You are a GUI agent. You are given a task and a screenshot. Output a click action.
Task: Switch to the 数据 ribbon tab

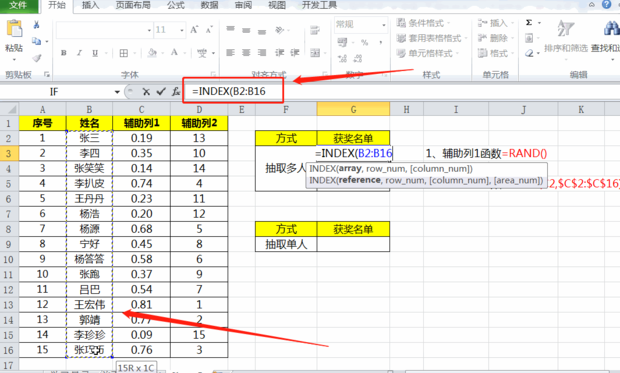[x=210, y=5]
